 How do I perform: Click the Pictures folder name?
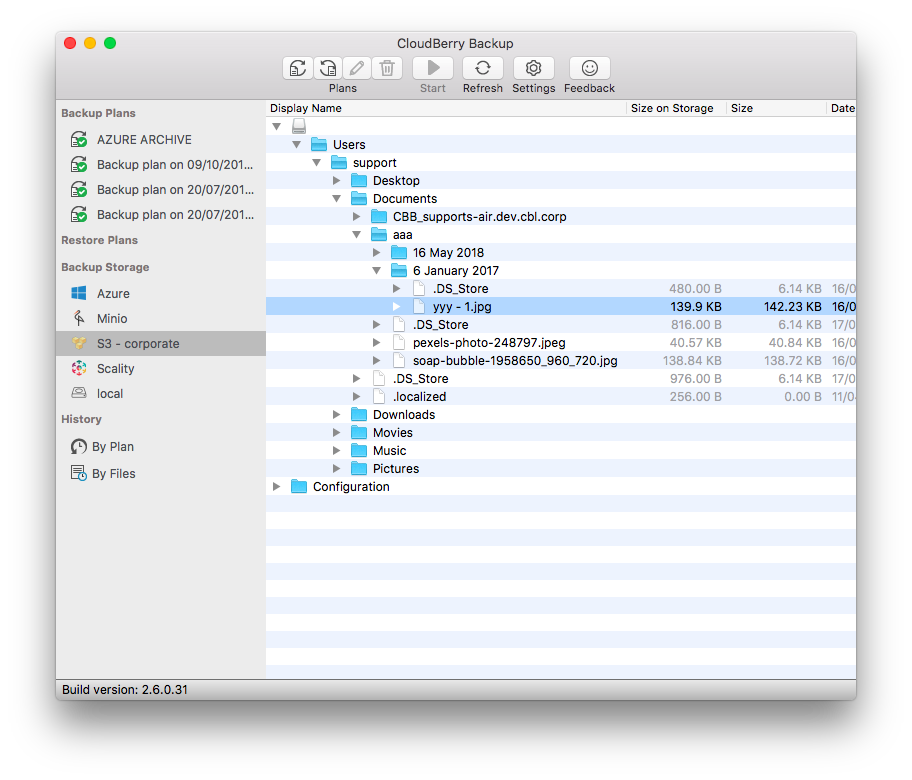(396, 468)
